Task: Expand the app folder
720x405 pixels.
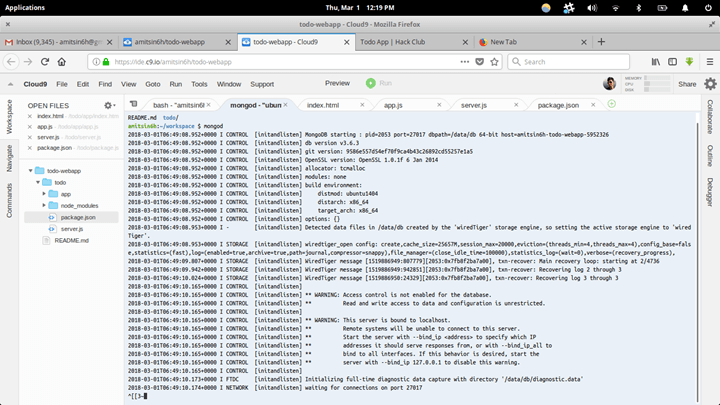Action: [44, 194]
